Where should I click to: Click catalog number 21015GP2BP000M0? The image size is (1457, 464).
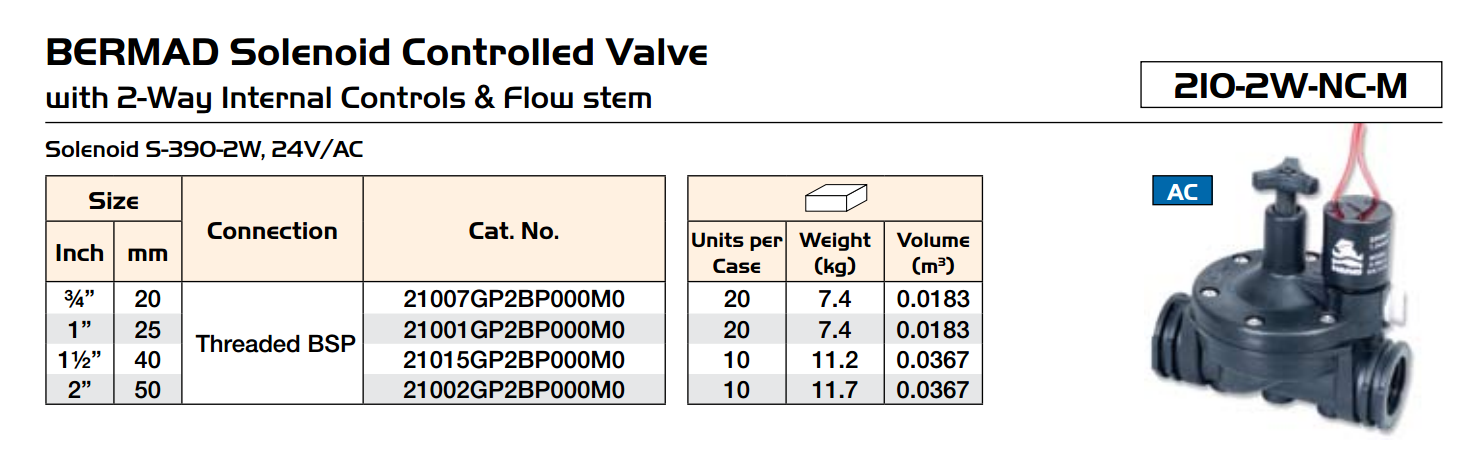point(514,358)
